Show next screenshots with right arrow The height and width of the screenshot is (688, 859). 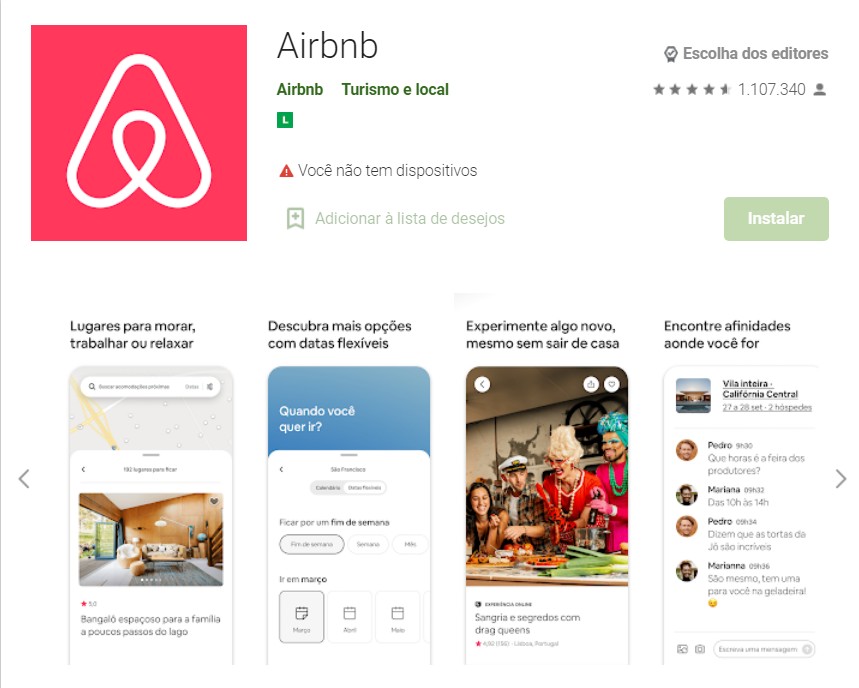(x=841, y=479)
